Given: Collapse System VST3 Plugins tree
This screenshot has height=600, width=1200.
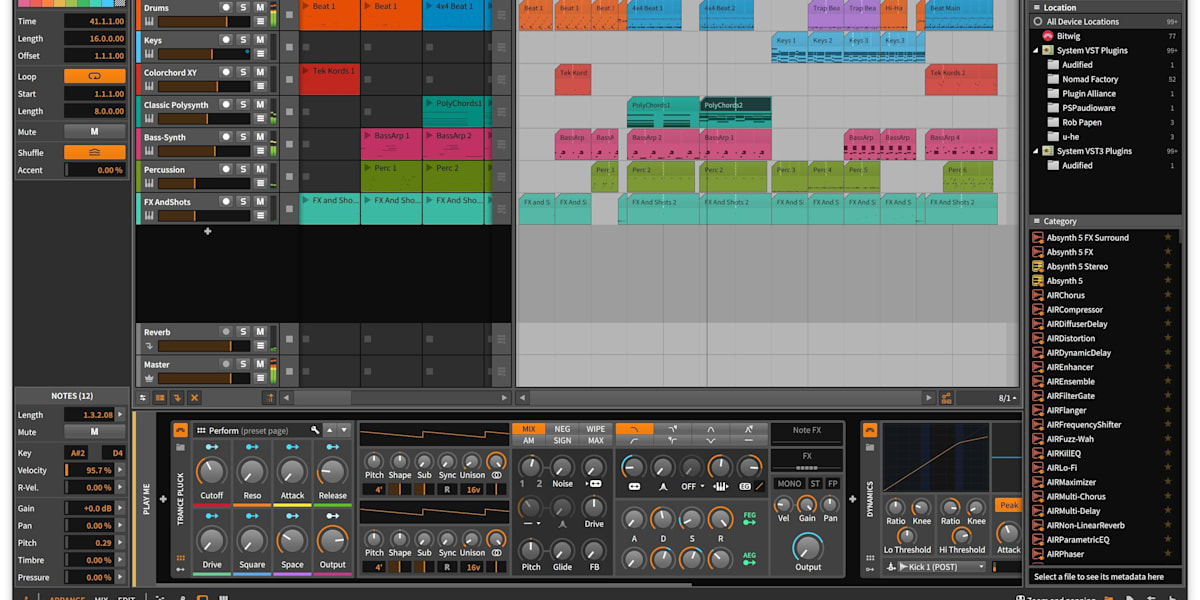Looking at the screenshot, I should pyautogui.click(x=1036, y=151).
